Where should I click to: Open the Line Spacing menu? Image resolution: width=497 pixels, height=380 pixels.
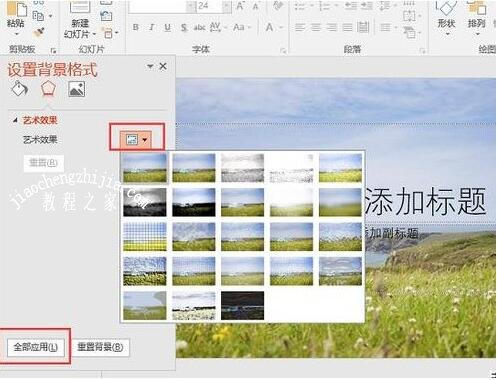pos(388,6)
